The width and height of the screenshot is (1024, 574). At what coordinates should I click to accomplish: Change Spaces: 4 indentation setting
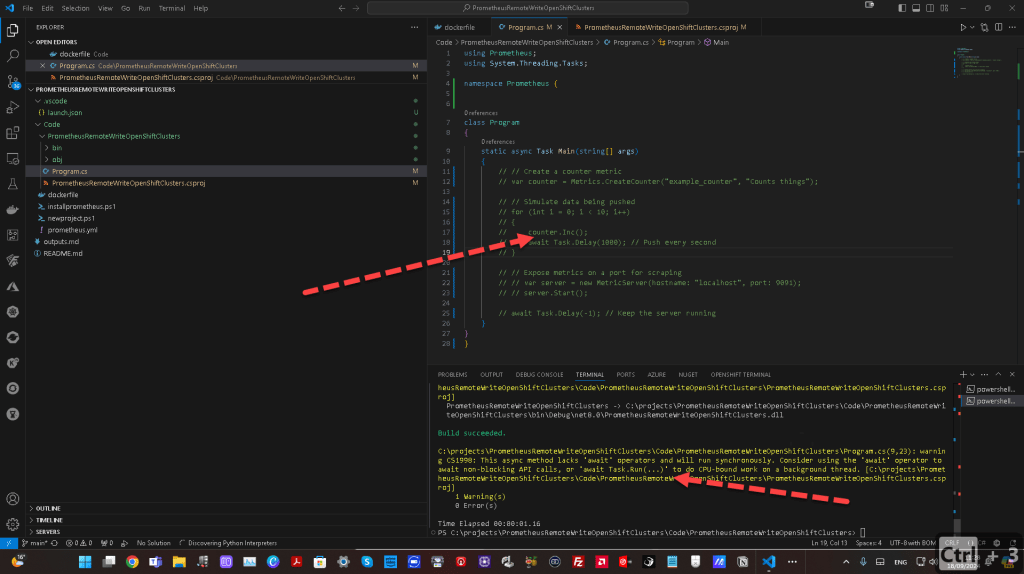tap(868, 543)
